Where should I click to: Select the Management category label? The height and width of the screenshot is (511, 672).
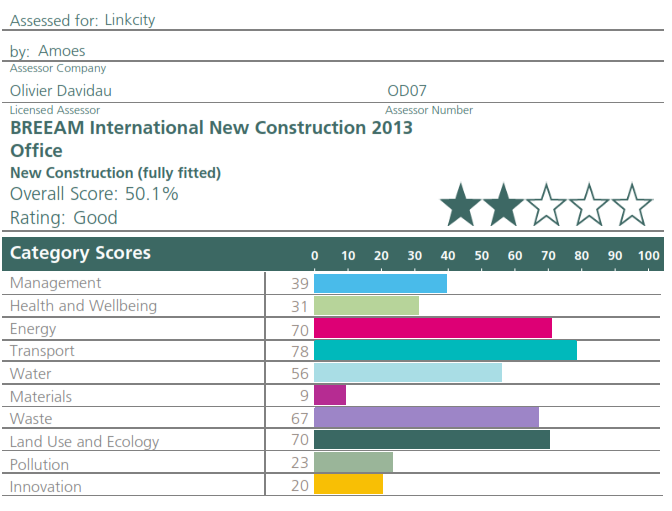(55, 283)
